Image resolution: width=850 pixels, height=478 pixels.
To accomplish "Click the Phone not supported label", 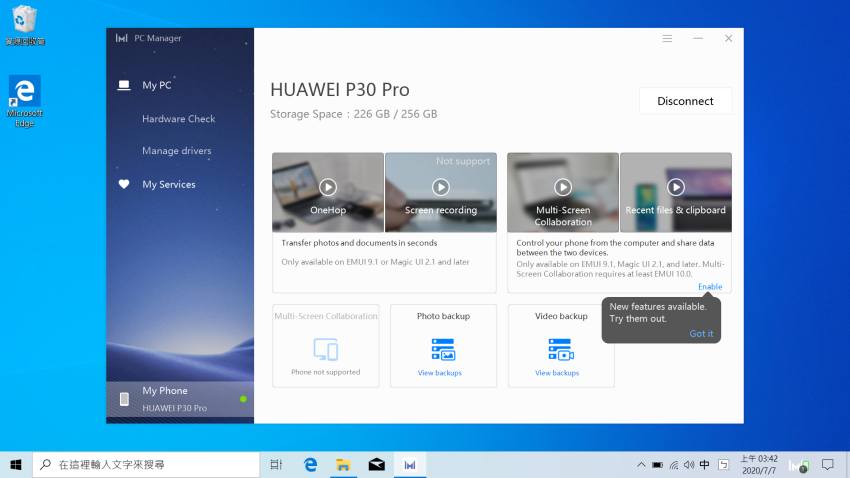I will [325, 372].
